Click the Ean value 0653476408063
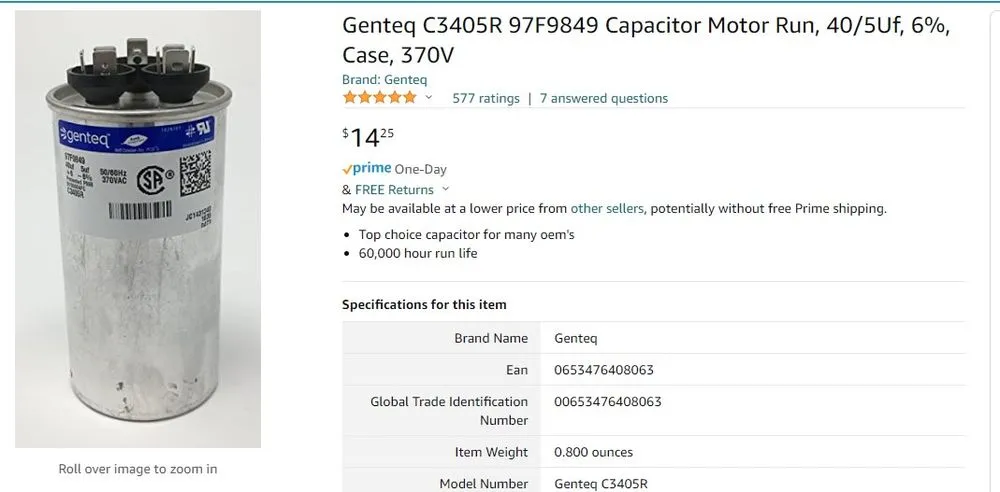Viewport: 1000px width, 492px height. [x=604, y=370]
